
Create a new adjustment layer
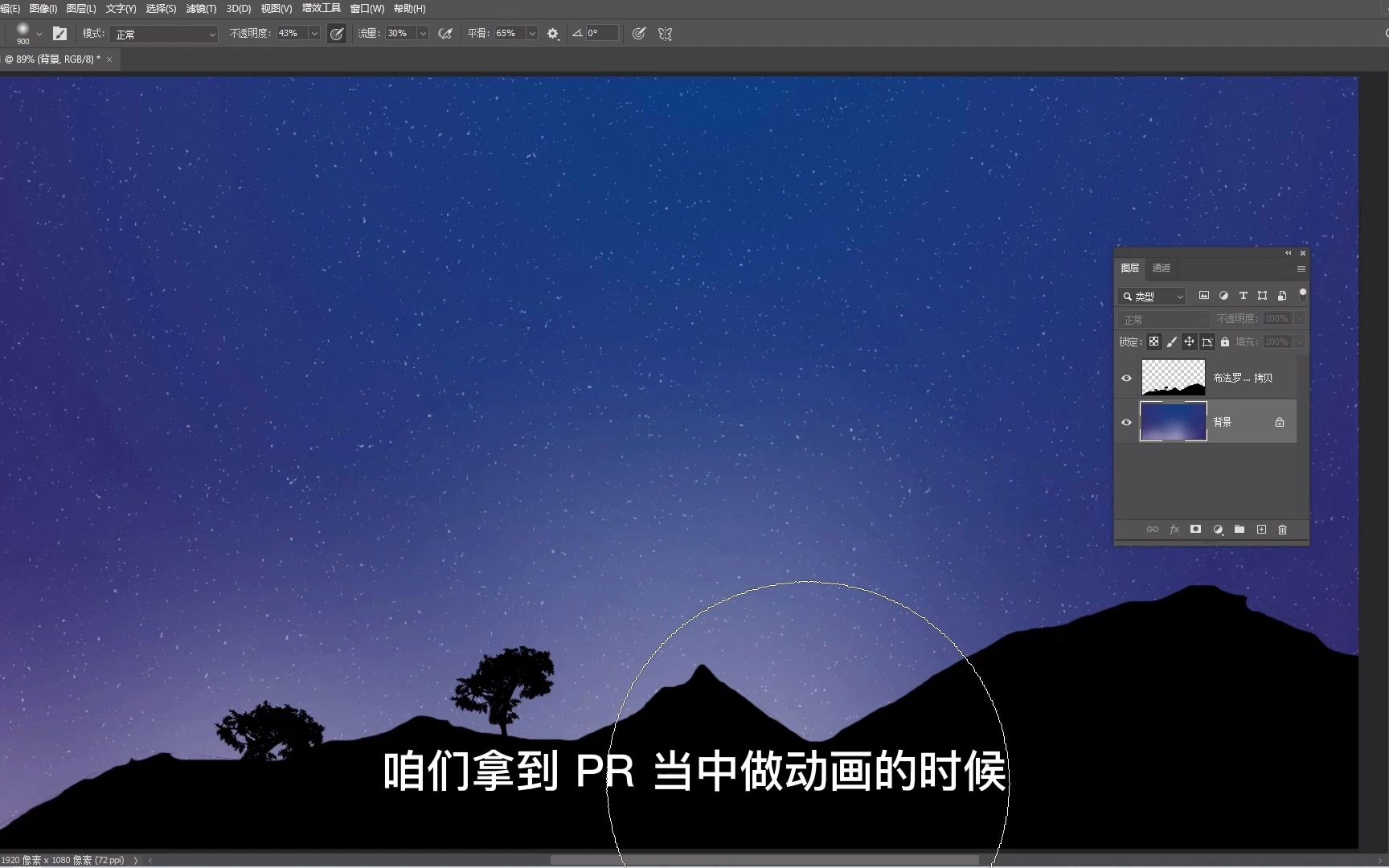click(x=1218, y=530)
